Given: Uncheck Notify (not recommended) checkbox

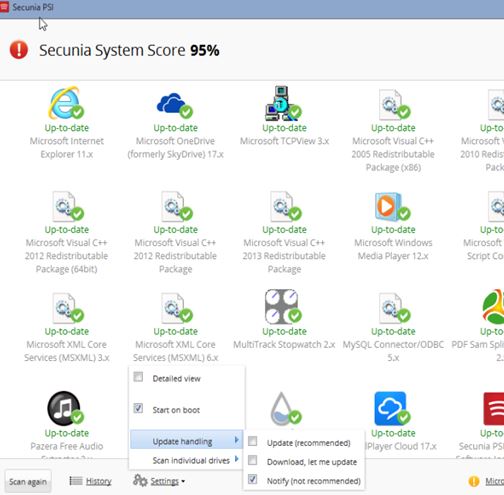Looking at the screenshot, I should click(x=253, y=479).
